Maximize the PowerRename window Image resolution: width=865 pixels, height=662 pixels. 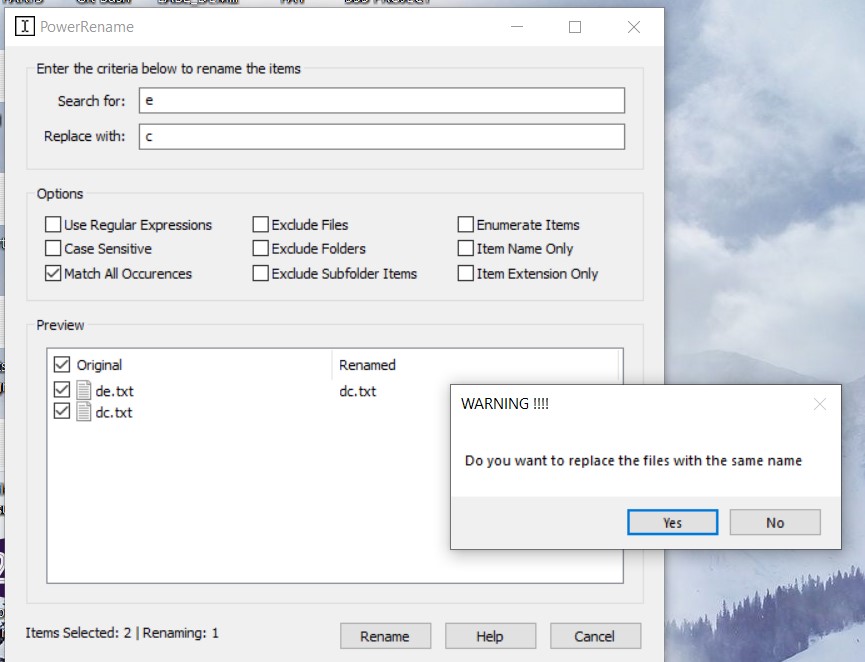[x=575, y=26]
